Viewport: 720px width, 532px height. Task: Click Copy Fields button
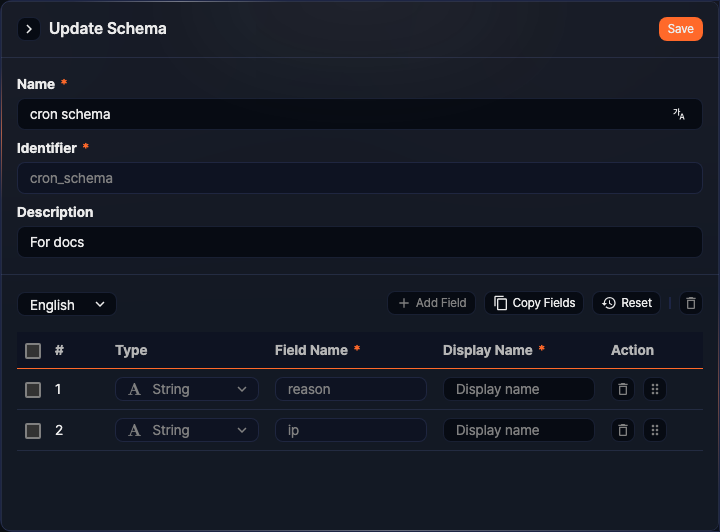pos(534,303)
